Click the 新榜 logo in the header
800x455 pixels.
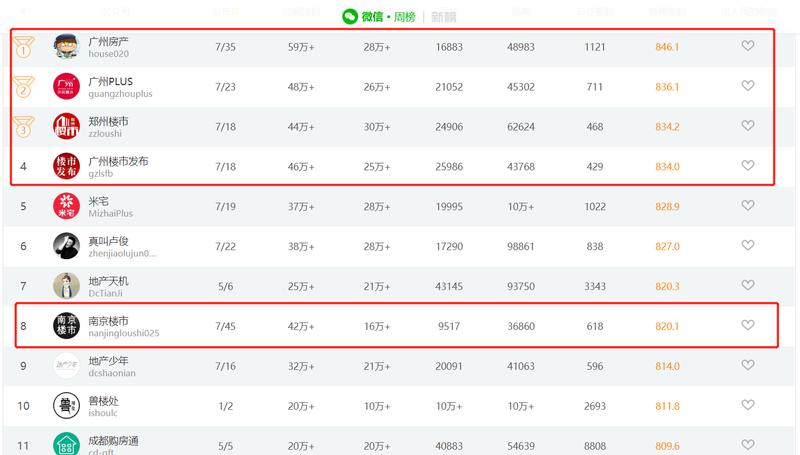coord(443,16)
